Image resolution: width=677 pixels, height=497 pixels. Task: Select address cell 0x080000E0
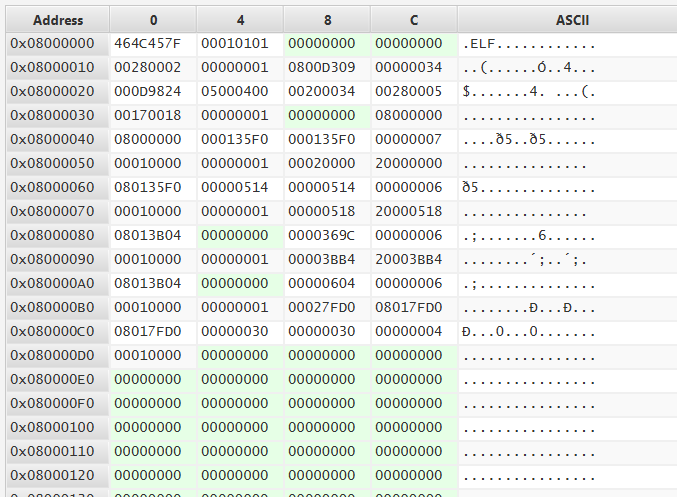point(58,379)
